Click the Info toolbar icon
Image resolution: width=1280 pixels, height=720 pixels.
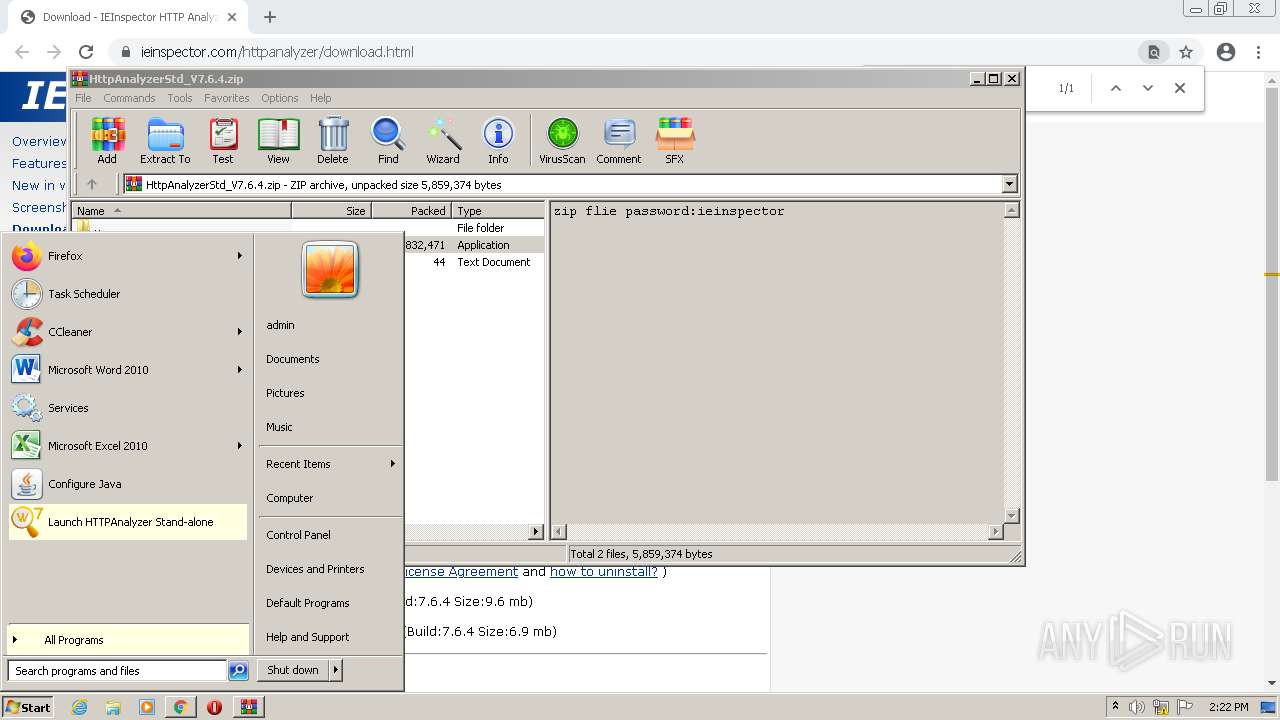coord(498,140)
